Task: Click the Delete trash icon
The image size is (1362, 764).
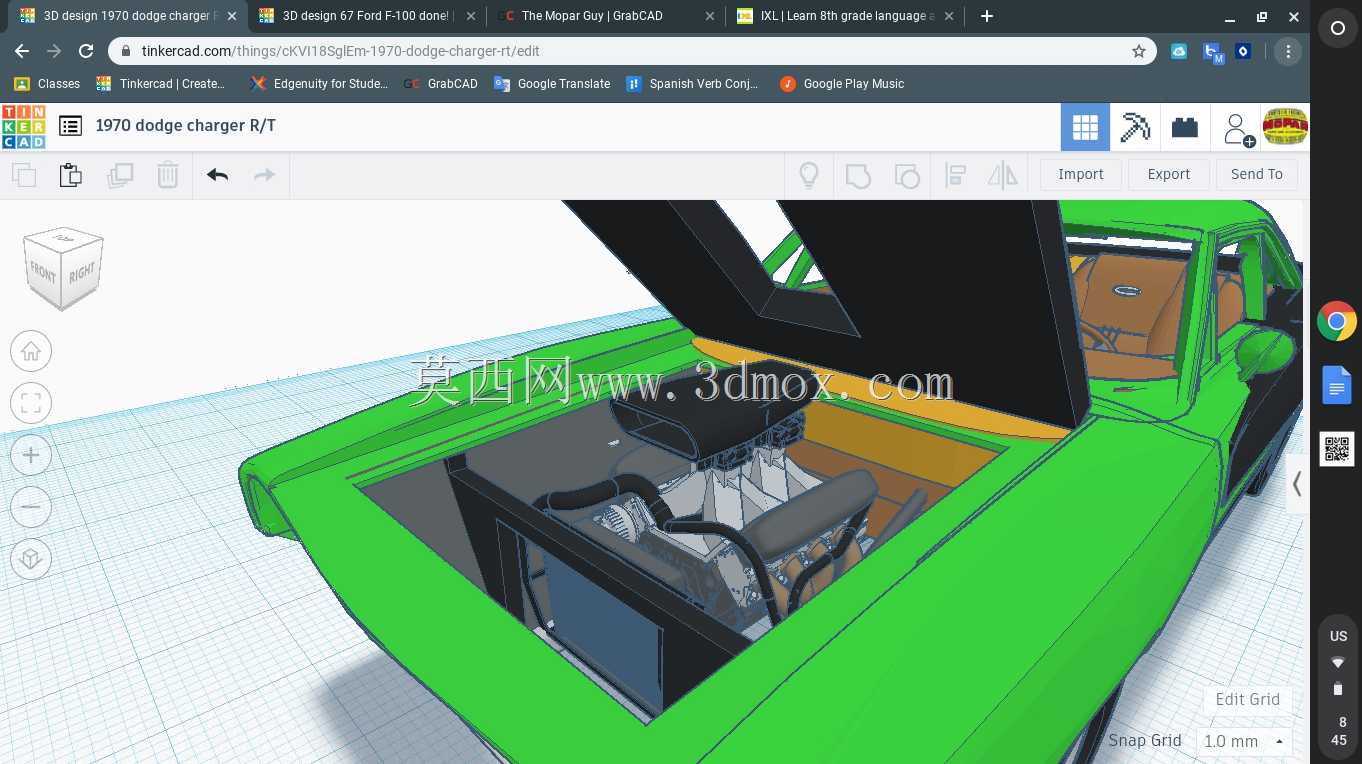Action: coord(167,175)
